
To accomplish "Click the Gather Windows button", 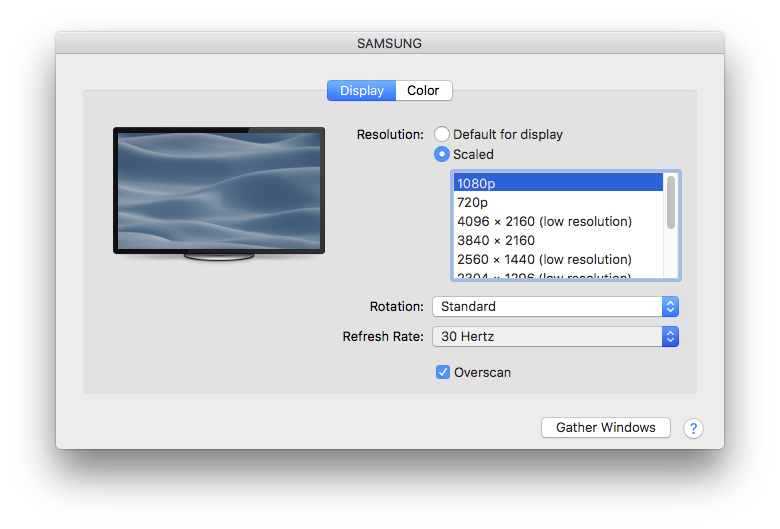I will click(605, 427).
